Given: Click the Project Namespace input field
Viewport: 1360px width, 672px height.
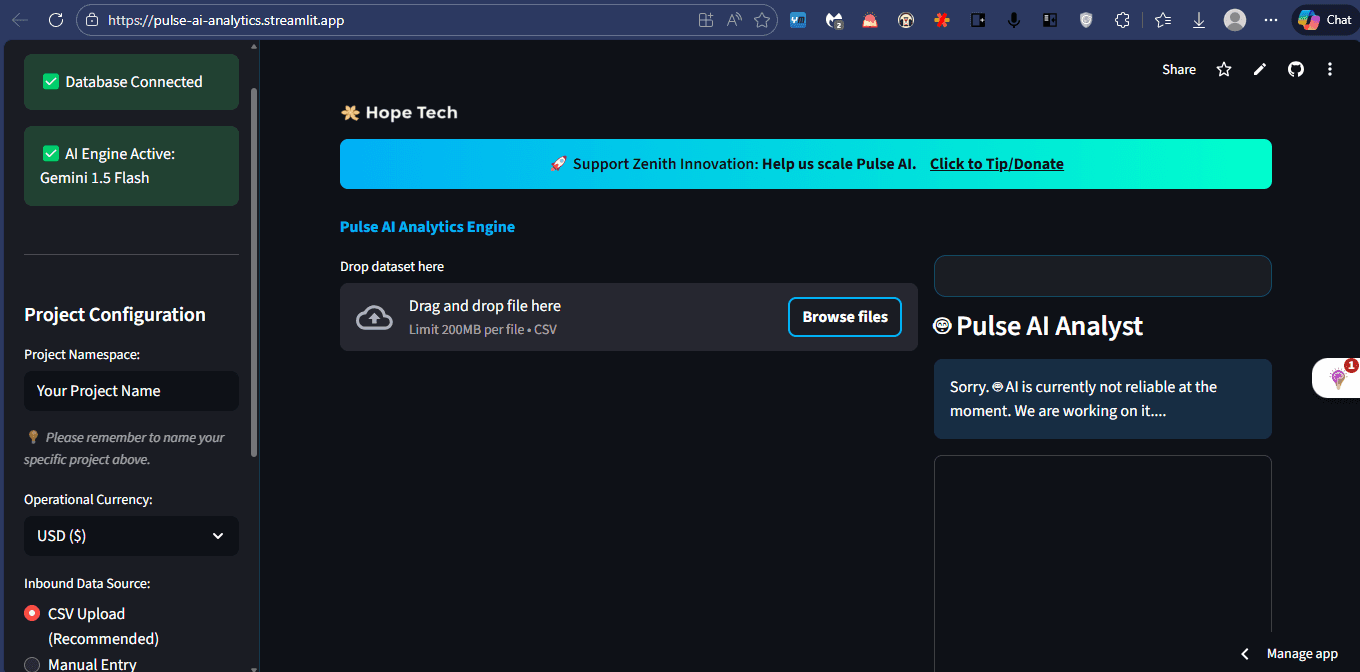Looking at the screenshot, I should coord(131,391).
